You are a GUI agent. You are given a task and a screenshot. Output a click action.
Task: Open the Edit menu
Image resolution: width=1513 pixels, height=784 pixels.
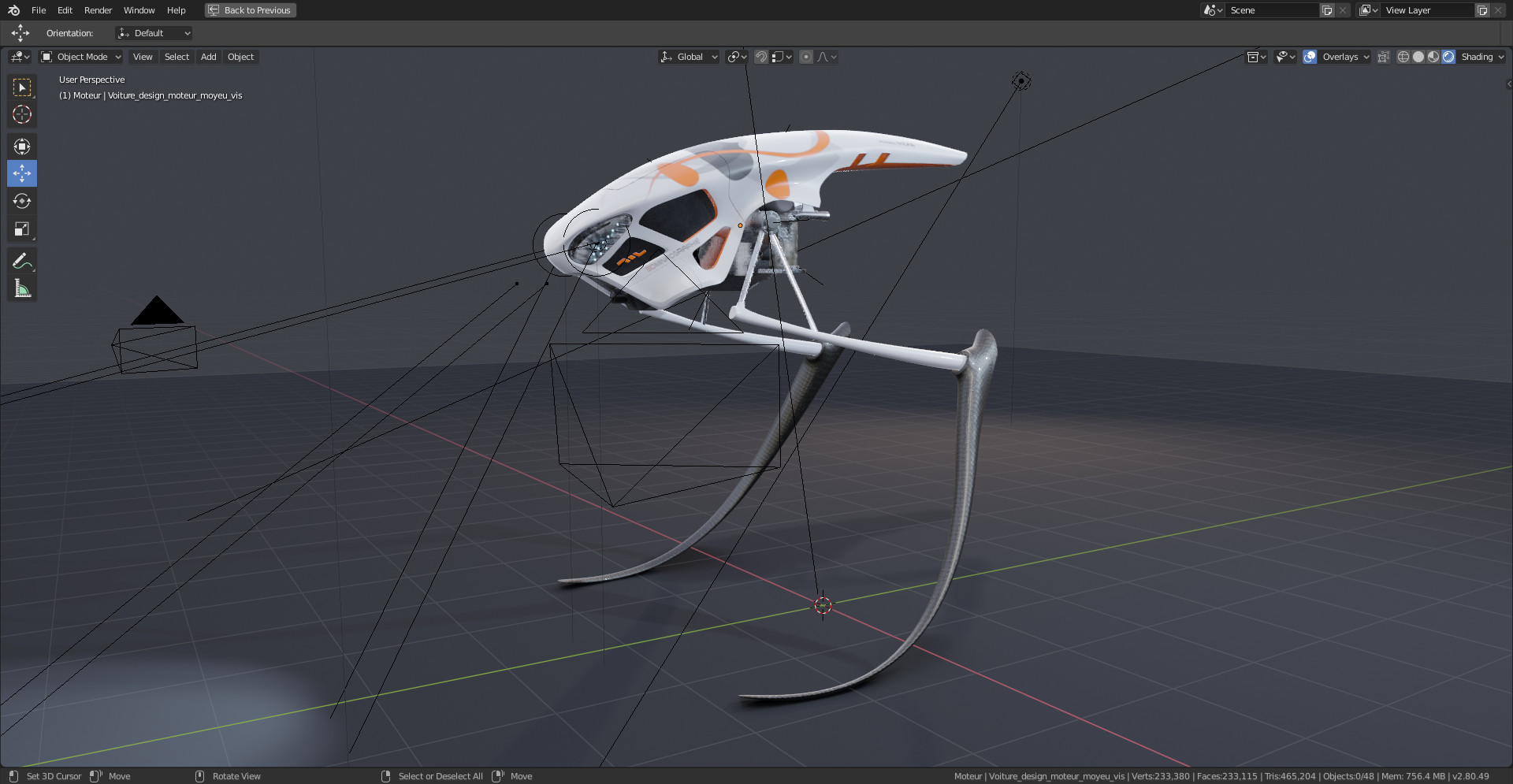65,10
